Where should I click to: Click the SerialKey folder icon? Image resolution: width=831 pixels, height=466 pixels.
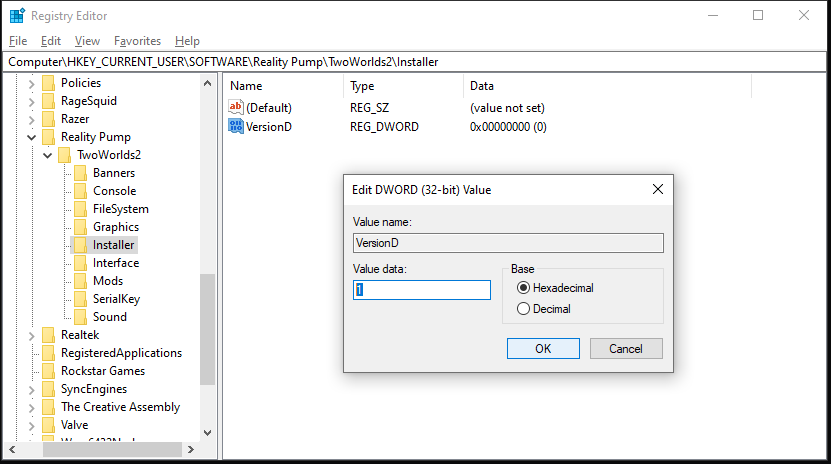click(x=80, y=299)
